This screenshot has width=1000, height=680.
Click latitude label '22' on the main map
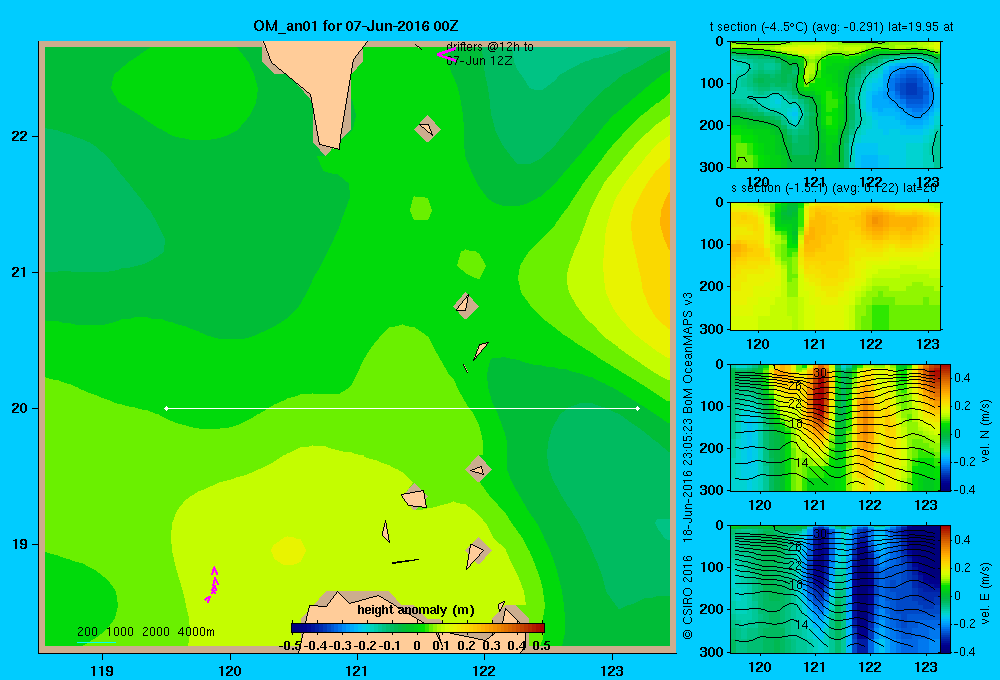tap(20, 137)
